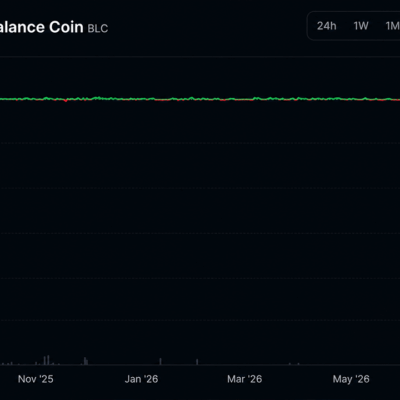Click the price line above Jan '26

pos(141,99)
